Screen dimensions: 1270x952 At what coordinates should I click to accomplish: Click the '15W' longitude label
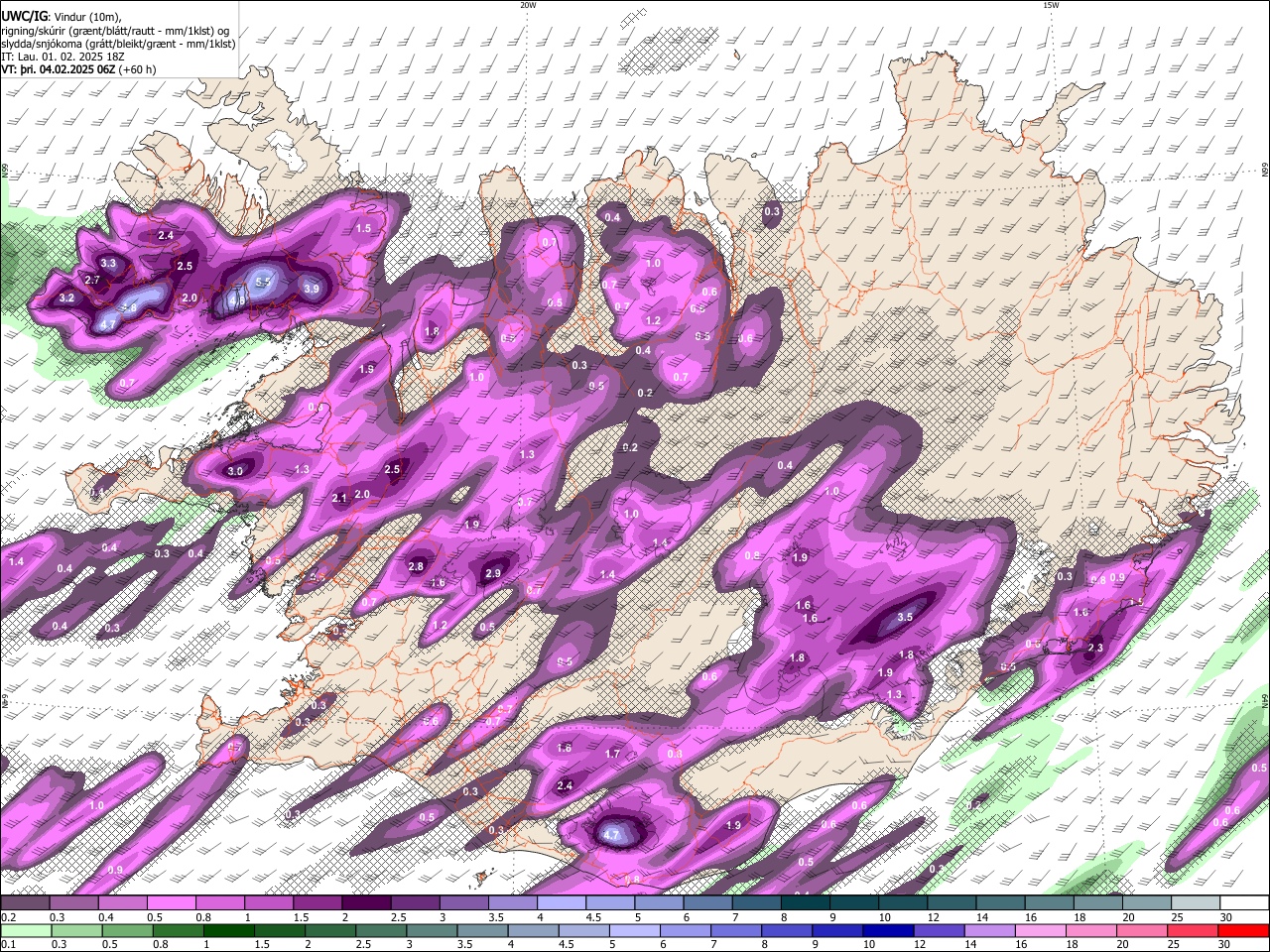(x=1051, y=5)
